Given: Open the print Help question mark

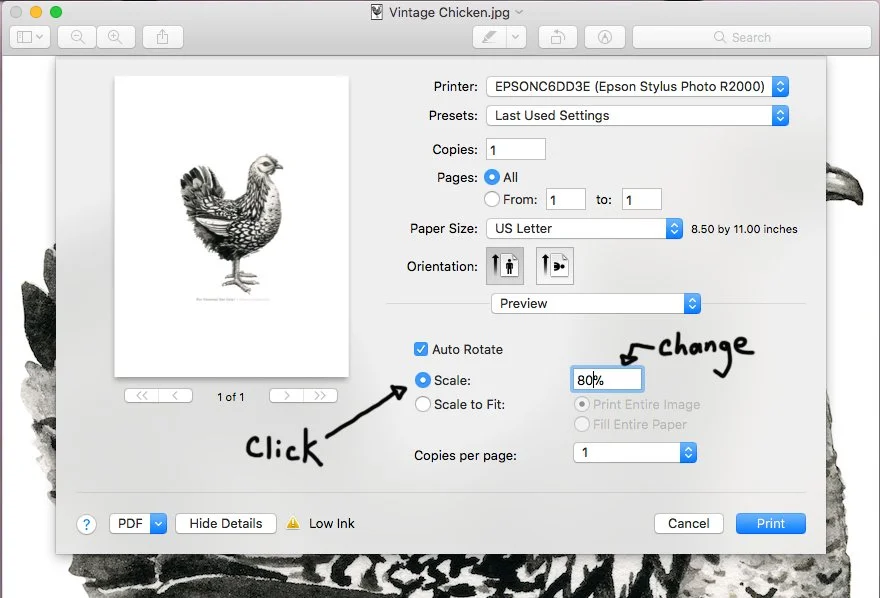Looking at the screenshot, I should (x=86, y=524).
